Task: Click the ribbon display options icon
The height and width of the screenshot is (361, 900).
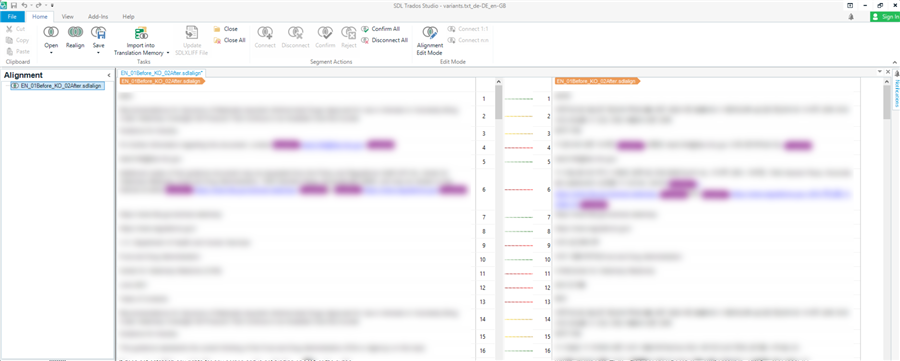Action: [x=850, y=5]
